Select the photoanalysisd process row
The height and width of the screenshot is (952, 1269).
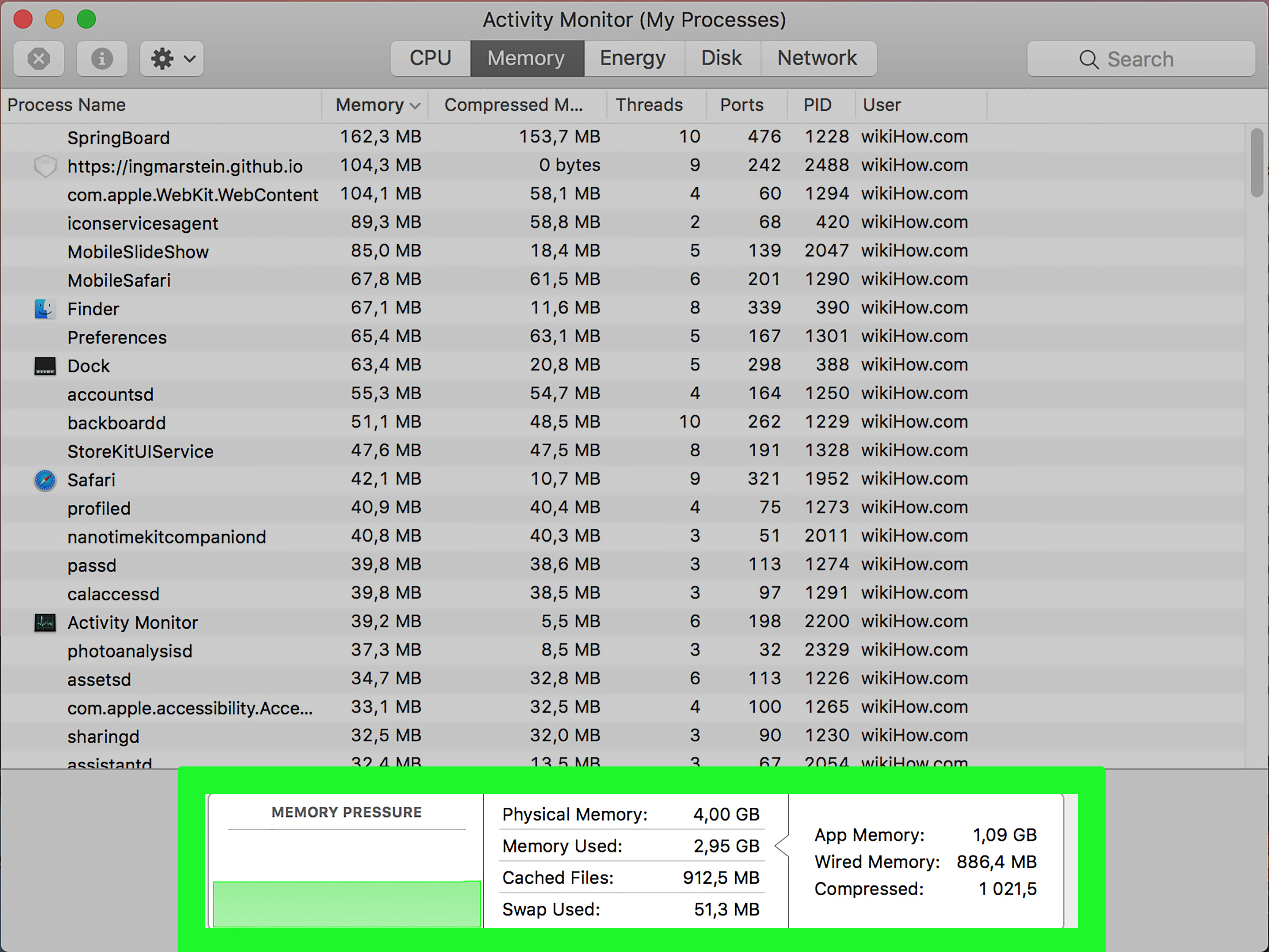(x=623, y=651)
